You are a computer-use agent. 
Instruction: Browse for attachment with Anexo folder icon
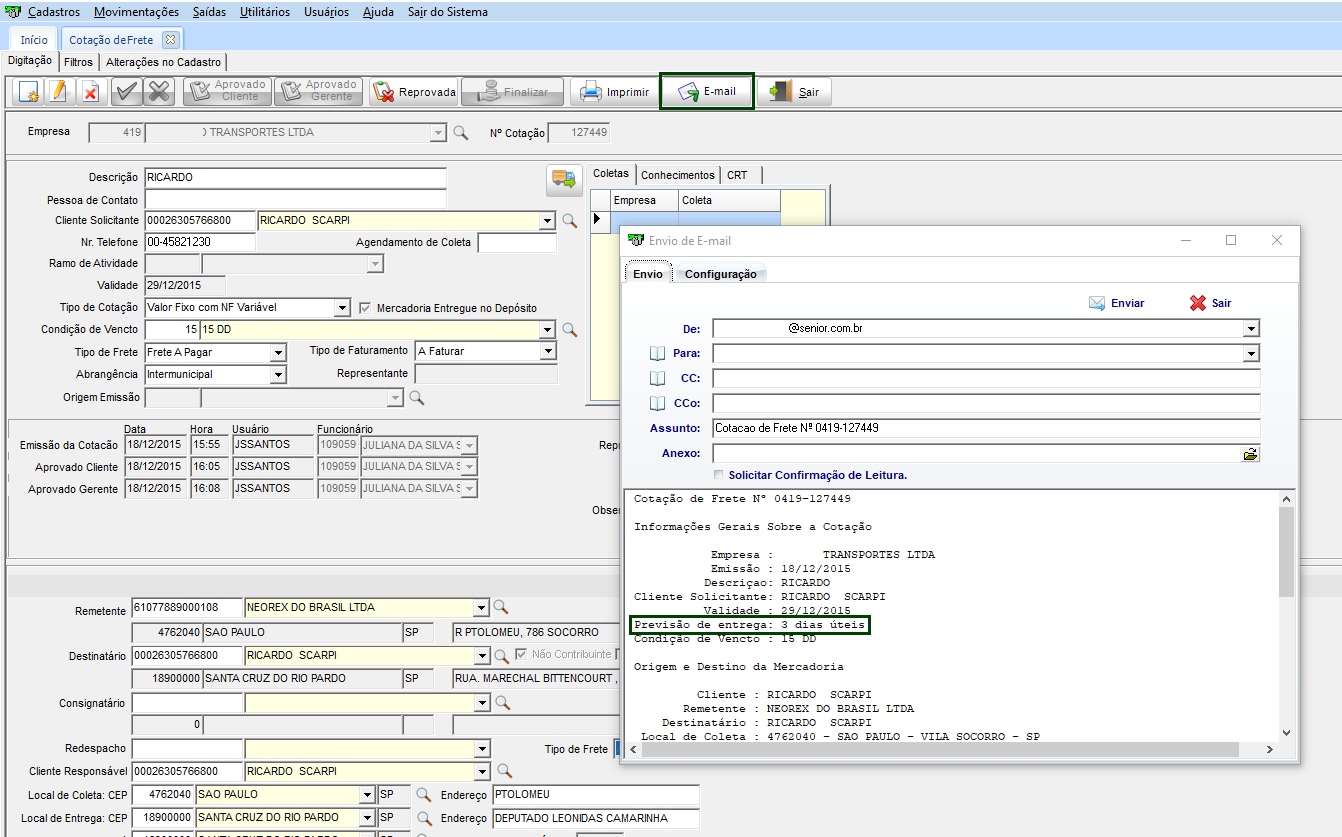pos(1250,454)
